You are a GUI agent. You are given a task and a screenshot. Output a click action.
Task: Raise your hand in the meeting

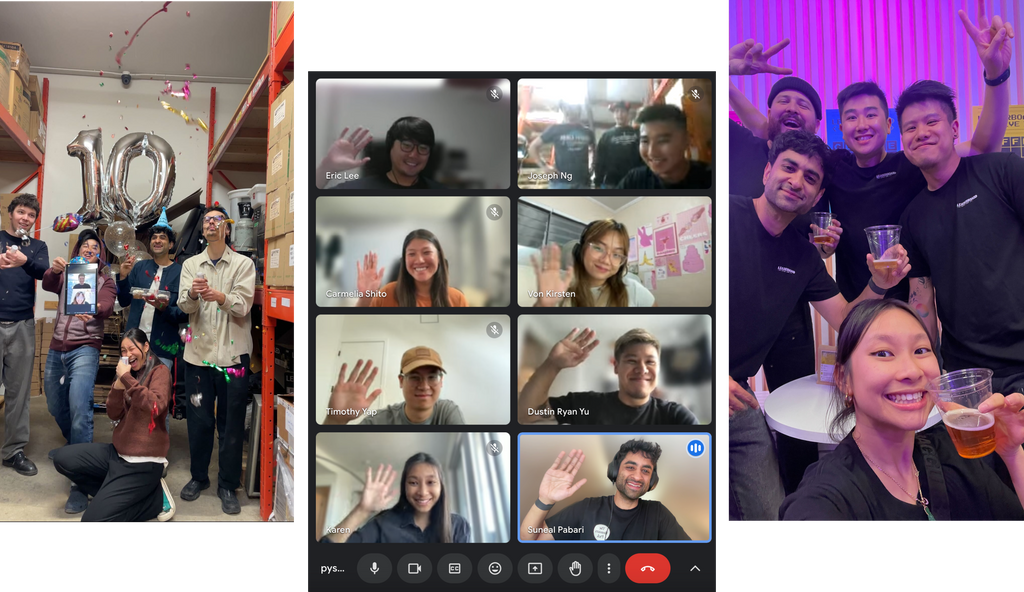tap(575, 568)
